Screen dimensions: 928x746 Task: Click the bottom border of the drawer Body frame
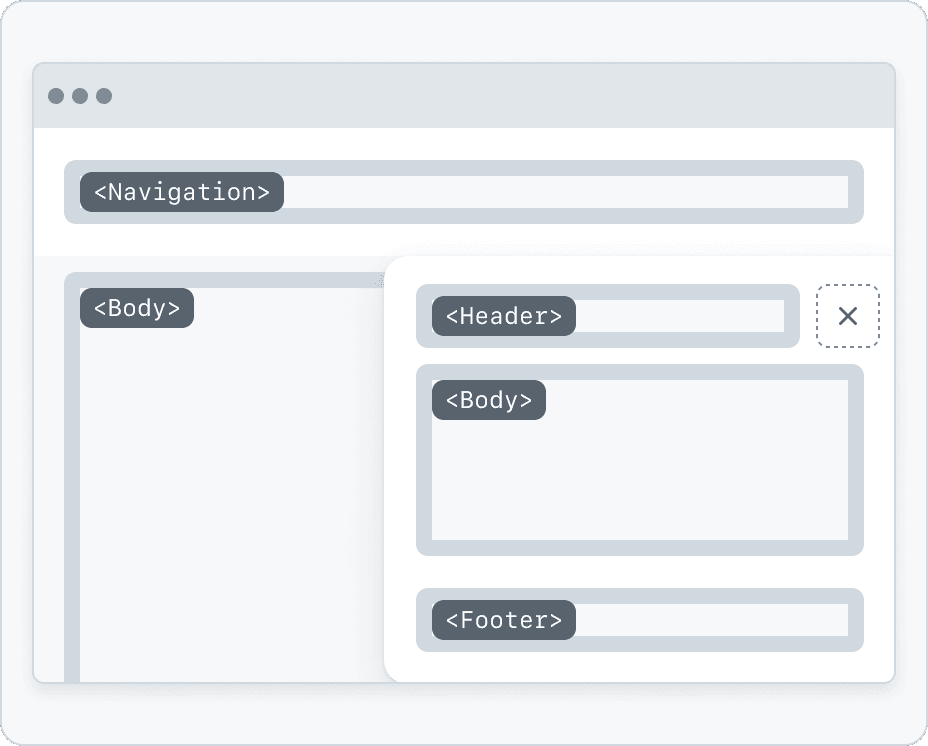coord(640,548)
